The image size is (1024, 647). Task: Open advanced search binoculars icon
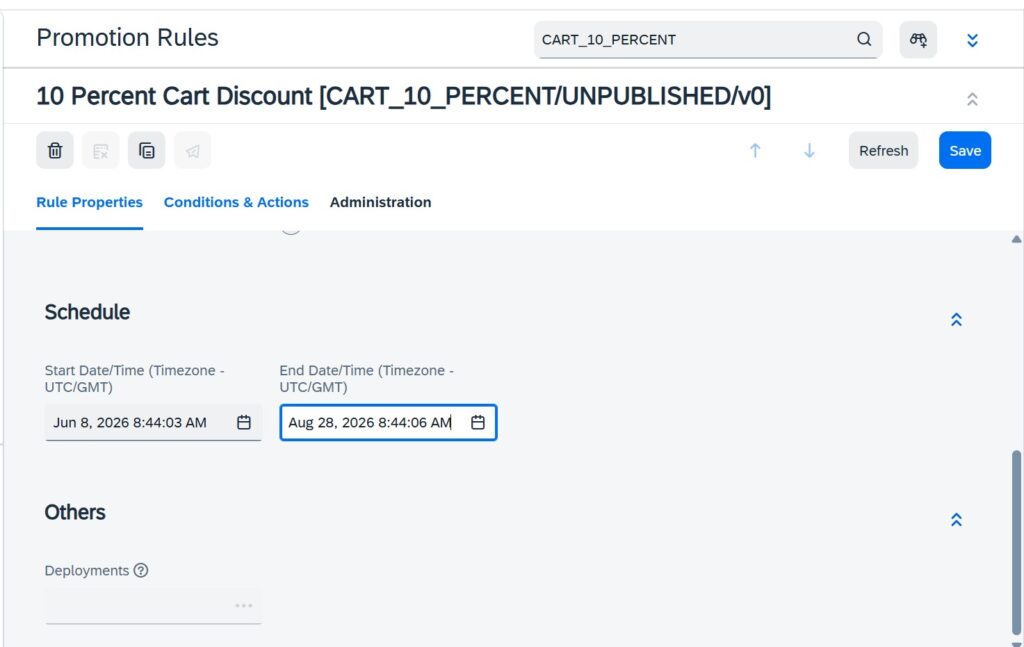(918, 40)
